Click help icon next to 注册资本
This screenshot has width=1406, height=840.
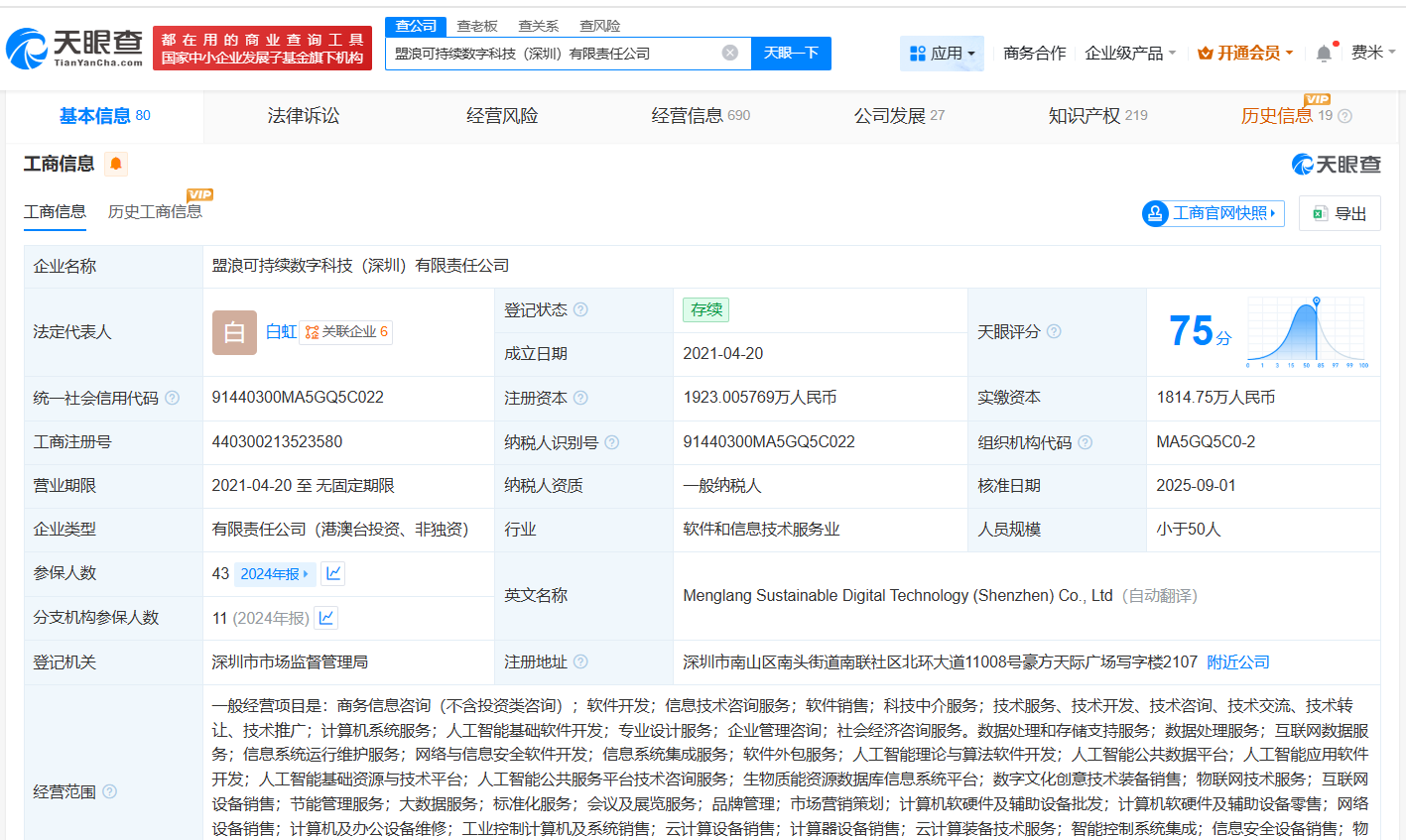click(x=580, y=398)
